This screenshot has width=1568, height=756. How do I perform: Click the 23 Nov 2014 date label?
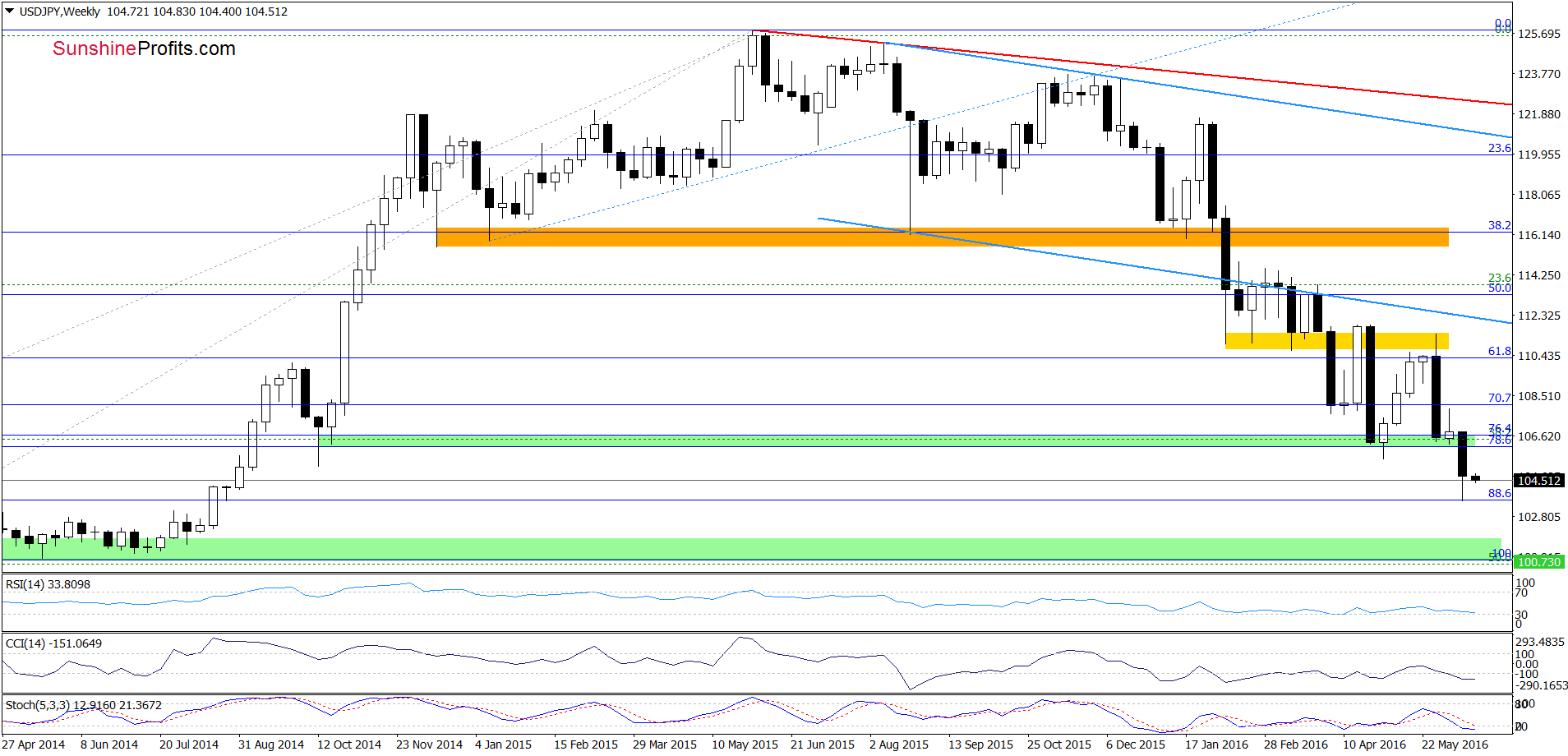pyautogui.click(x=429, y=744)
